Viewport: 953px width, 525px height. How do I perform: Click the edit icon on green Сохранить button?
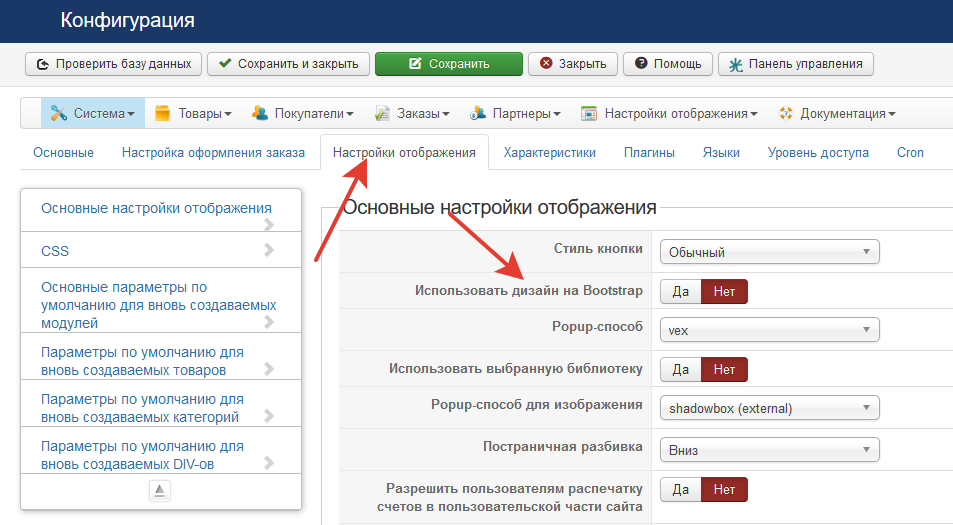(x=415, y=63)
